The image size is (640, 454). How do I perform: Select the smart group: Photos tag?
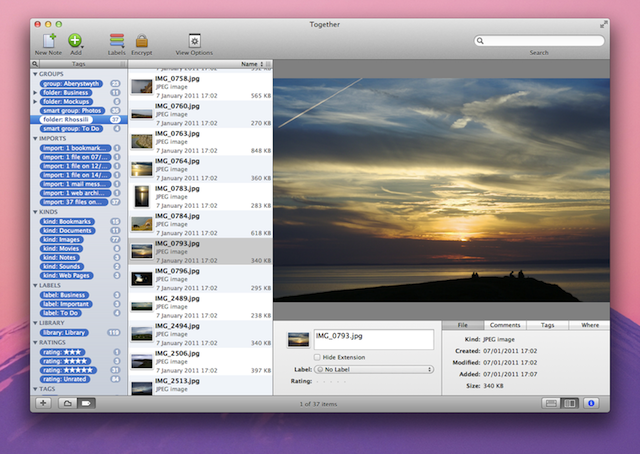pos(71,110)
